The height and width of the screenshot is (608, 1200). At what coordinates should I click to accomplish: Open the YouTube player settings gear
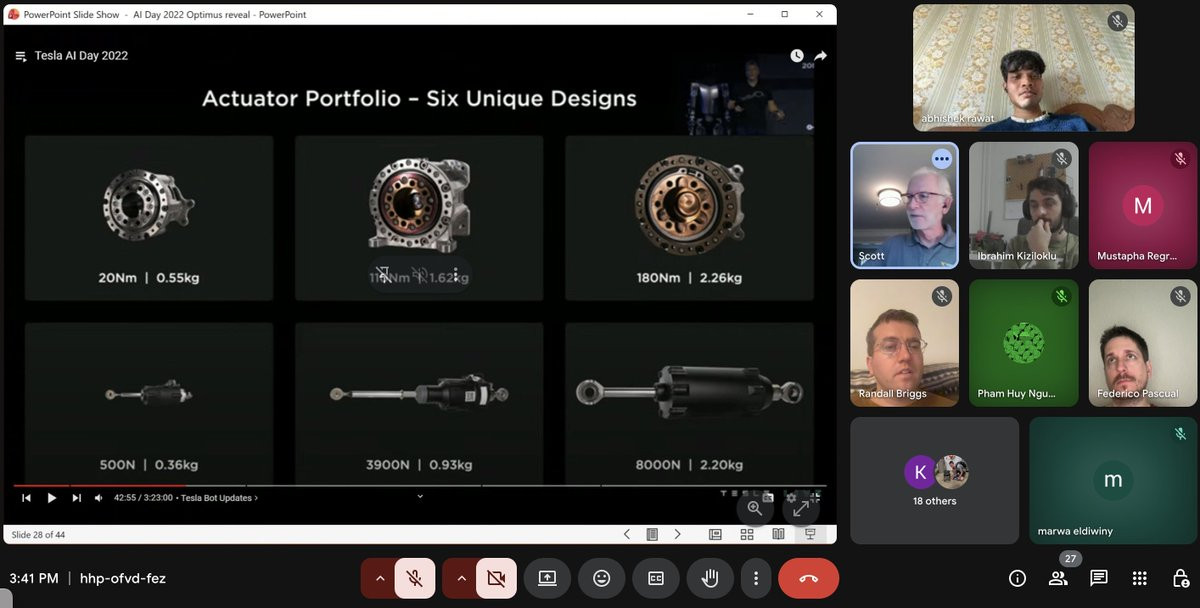pos(791,497)
